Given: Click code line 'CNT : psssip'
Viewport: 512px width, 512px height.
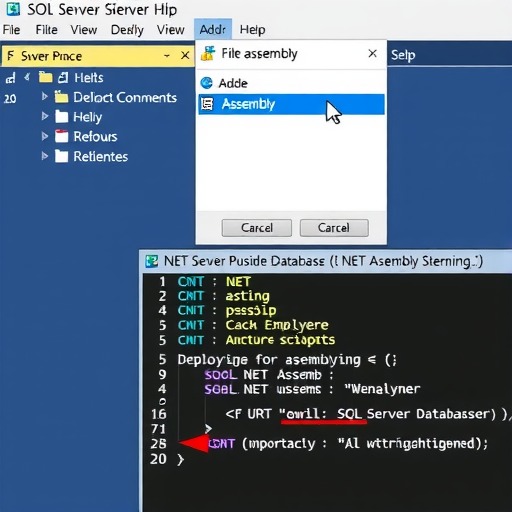Looking at the screenshot, I should pyautogui.click(x=227, y=311).
